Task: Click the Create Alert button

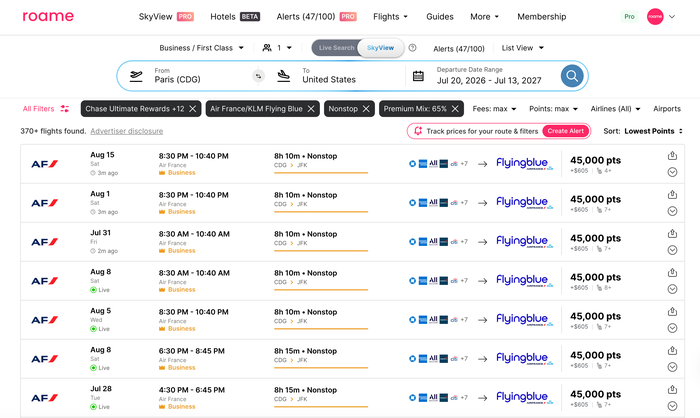Action: click(x=566, y=131)
